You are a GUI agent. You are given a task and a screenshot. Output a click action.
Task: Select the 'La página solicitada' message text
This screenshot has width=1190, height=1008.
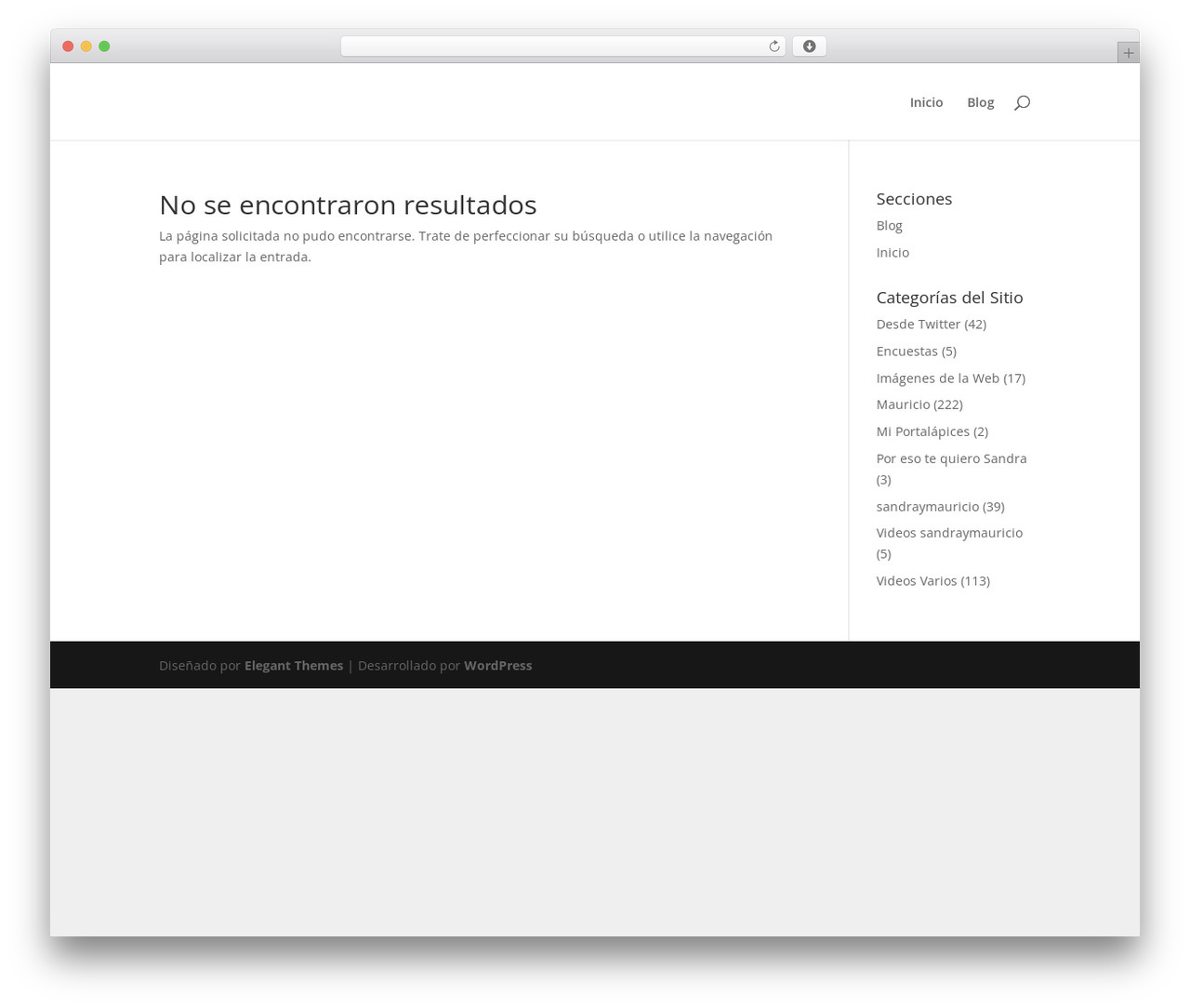tap(466, 246)
